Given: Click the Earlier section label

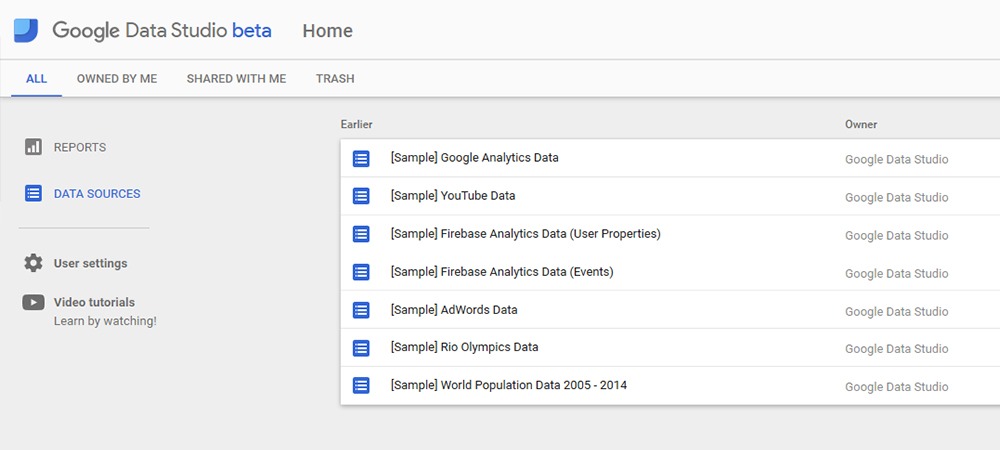Looking at the screenshot, I should tap(357, 124).
